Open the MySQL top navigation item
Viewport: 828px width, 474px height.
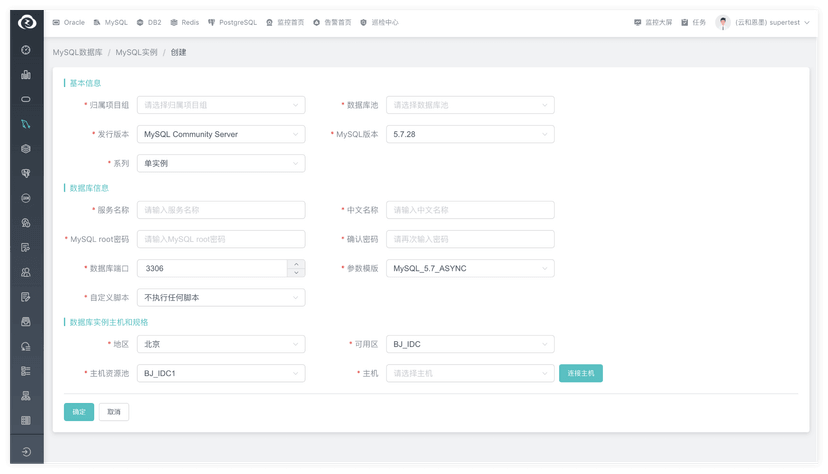click(110, 22)
